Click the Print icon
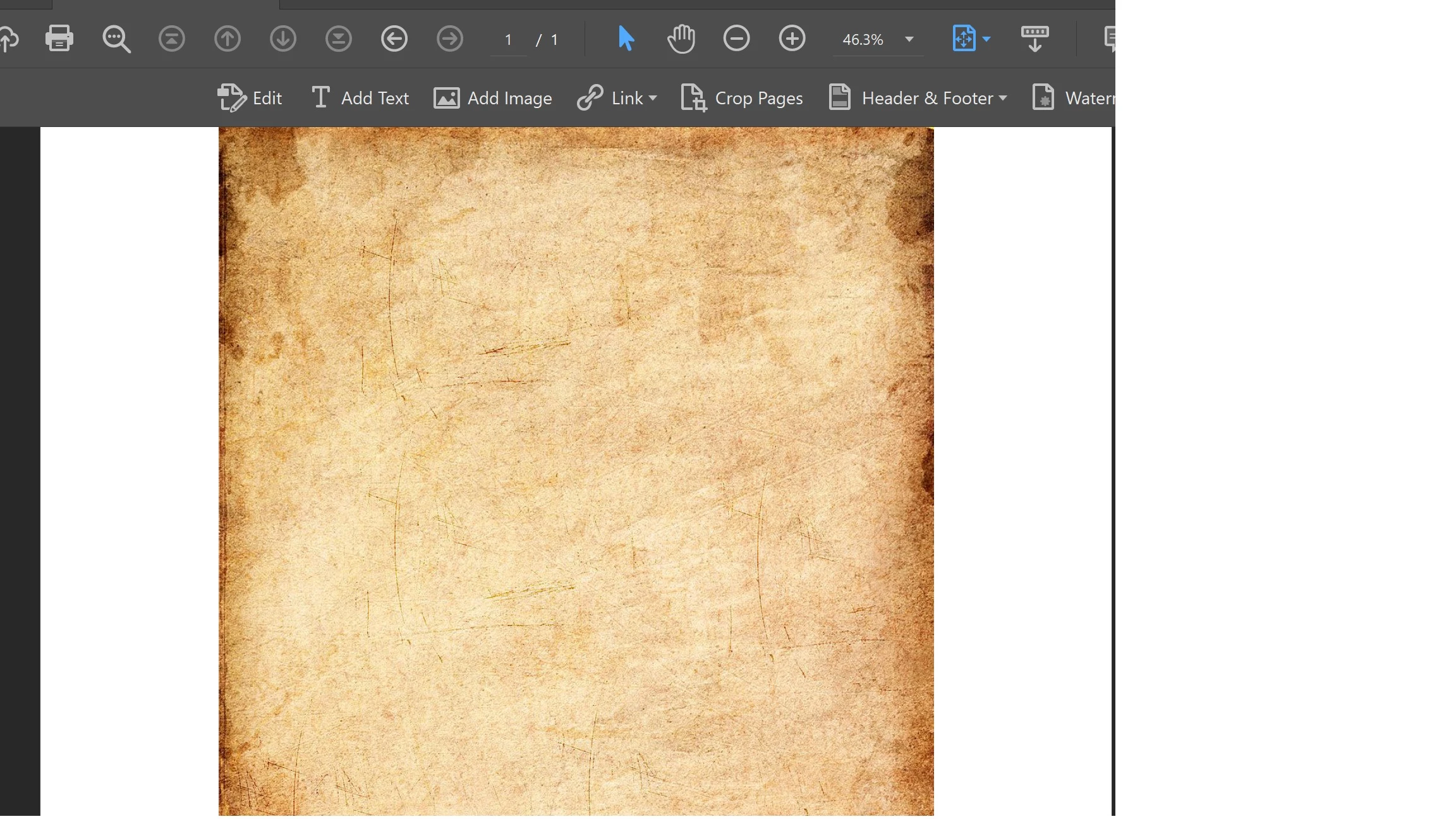The width and height of the screenshot is (1456, 819). 59,39
